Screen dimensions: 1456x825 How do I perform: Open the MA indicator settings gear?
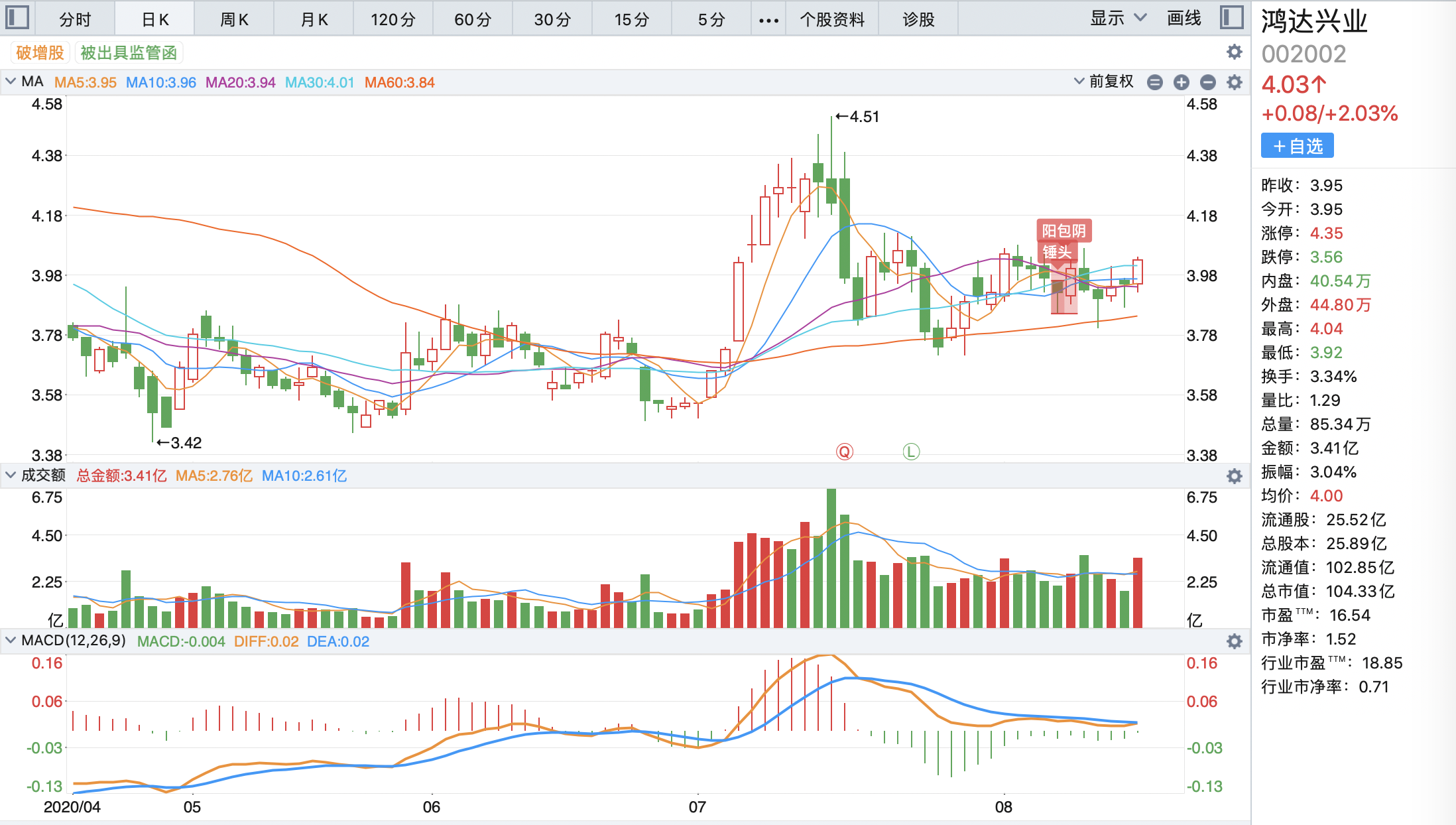(x=1235, y=82)
